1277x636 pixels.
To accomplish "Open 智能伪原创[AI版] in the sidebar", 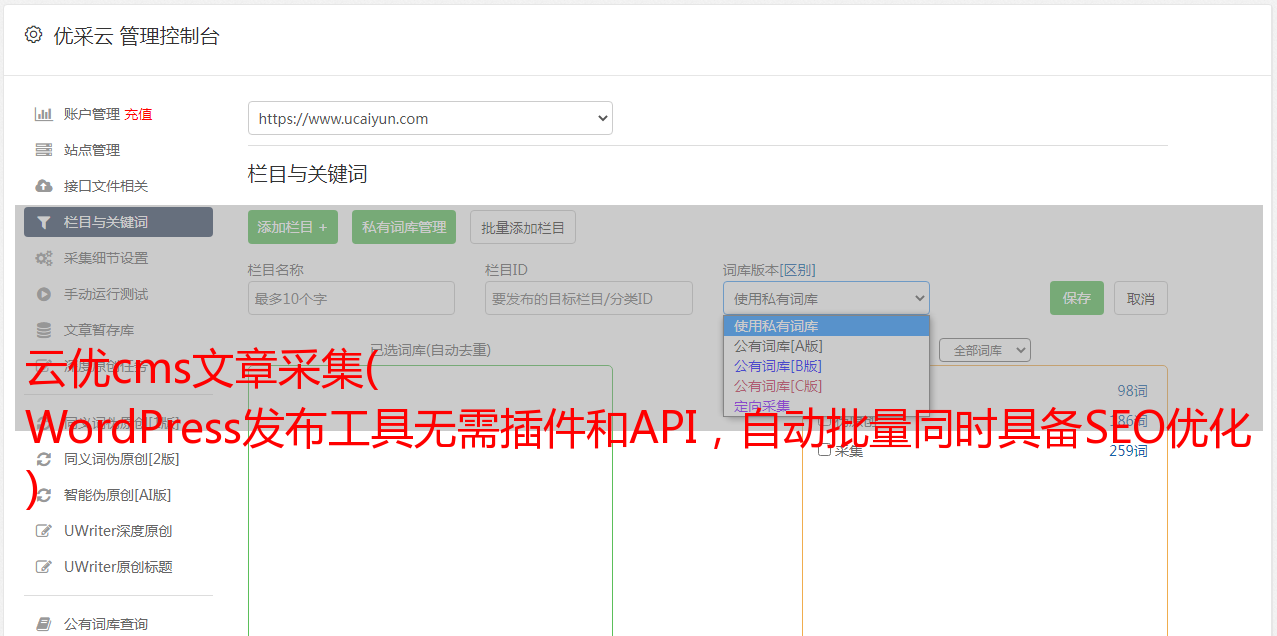I will [x=118, y=495].
